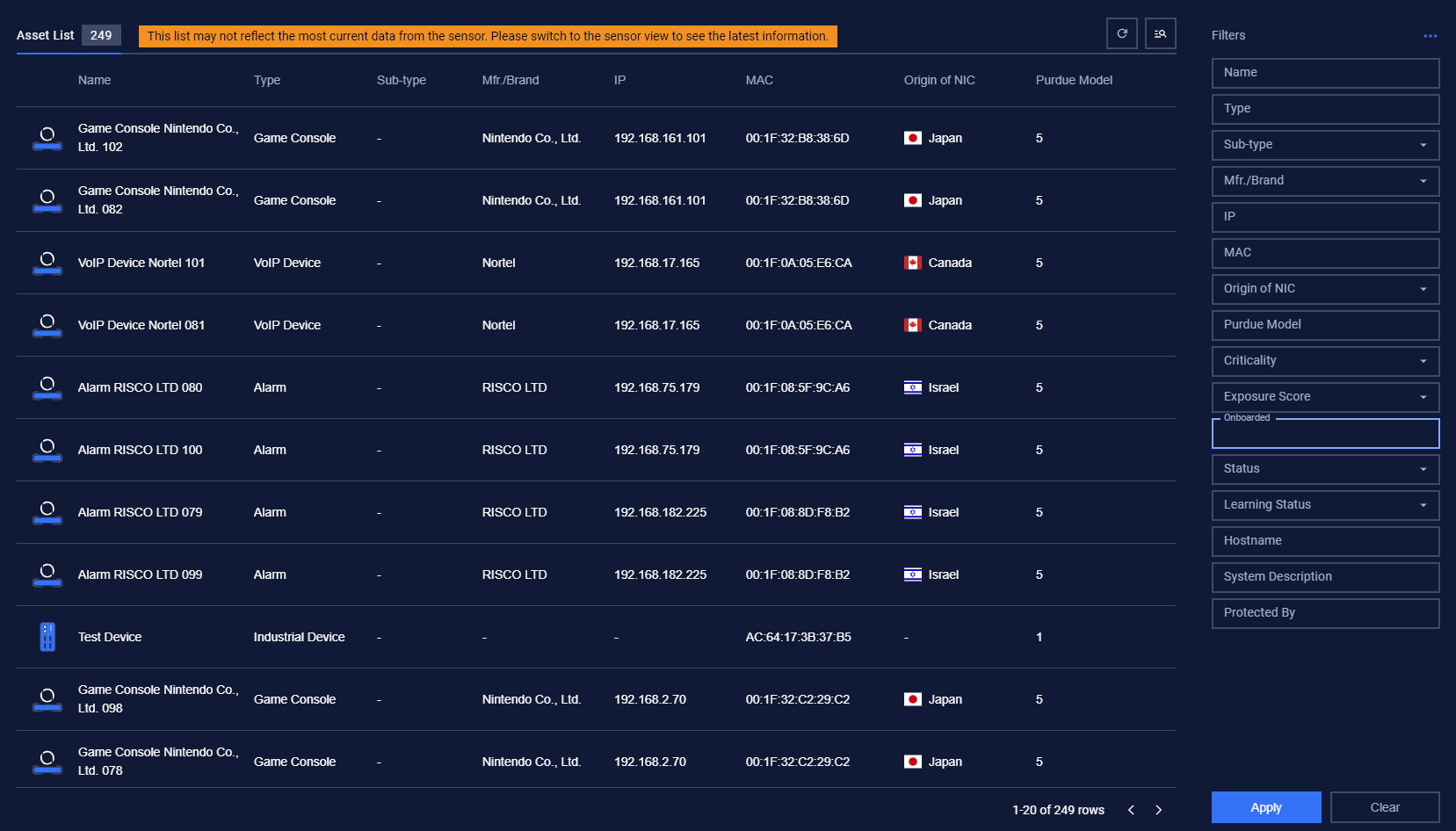
Task: Open asset VoIP Device Nortel 101
Action: pyautogui.click(x=141, y=263)
